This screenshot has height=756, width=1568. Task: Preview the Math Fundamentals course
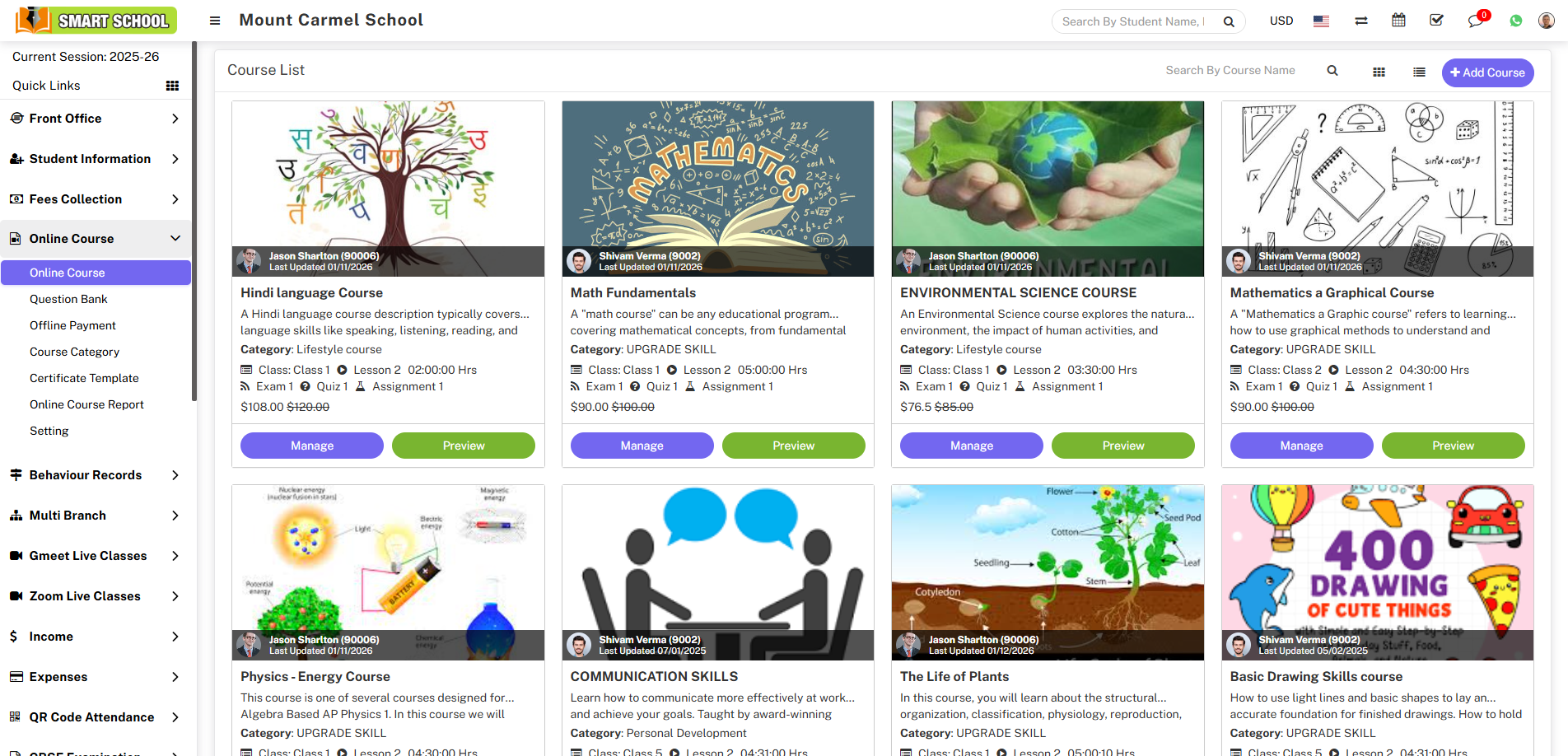point(794,446)
